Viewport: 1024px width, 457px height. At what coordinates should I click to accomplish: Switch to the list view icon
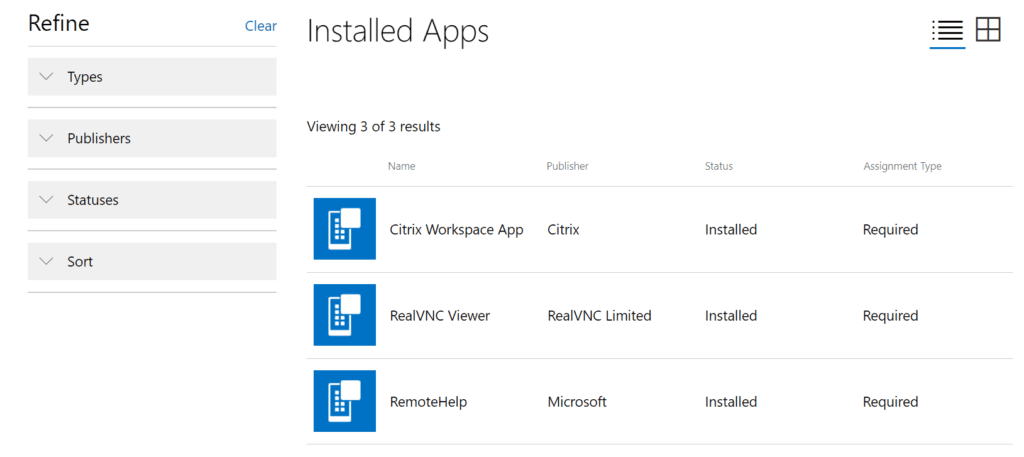948,31
